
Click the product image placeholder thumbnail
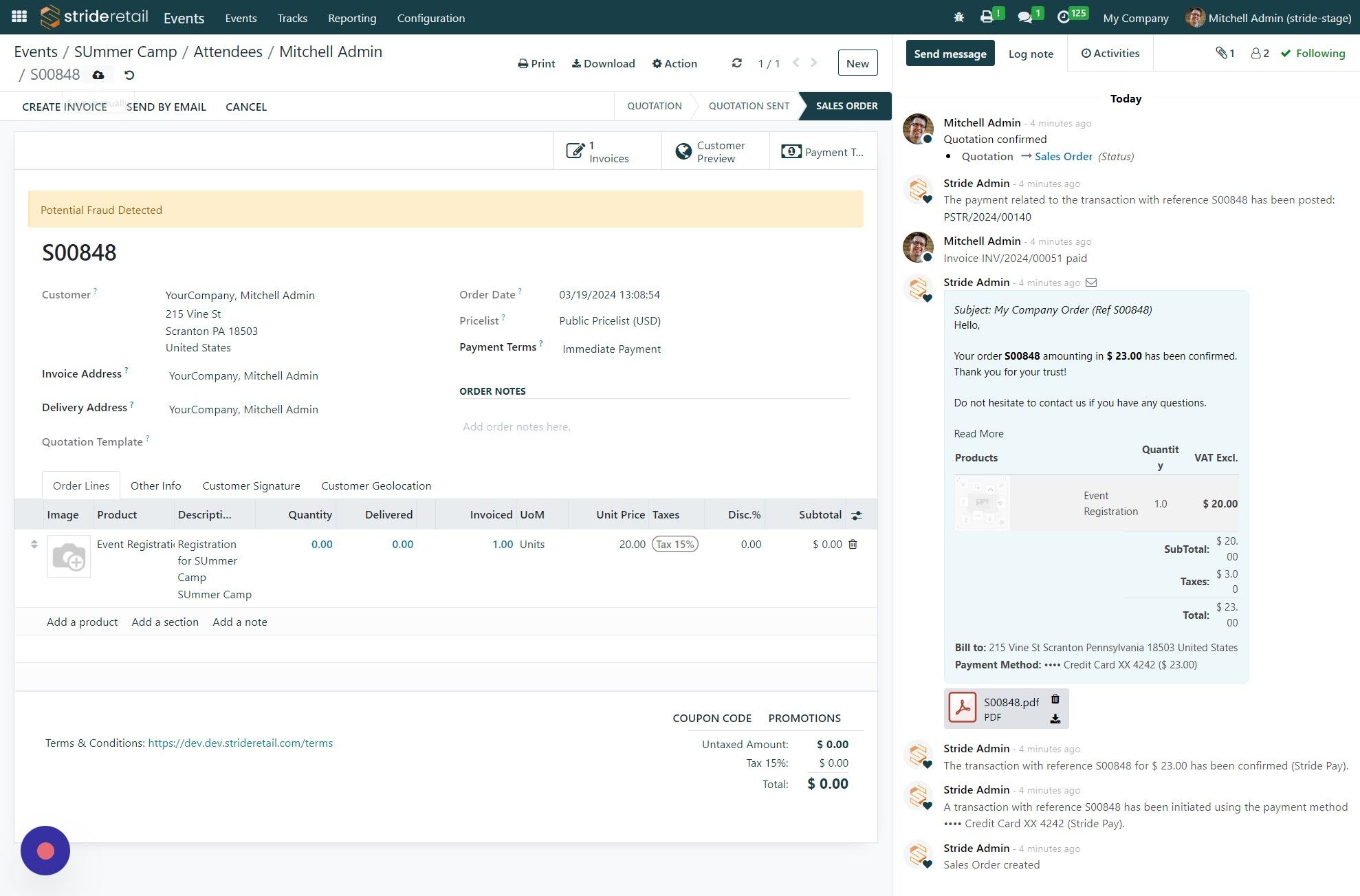[x=69, y=556]
